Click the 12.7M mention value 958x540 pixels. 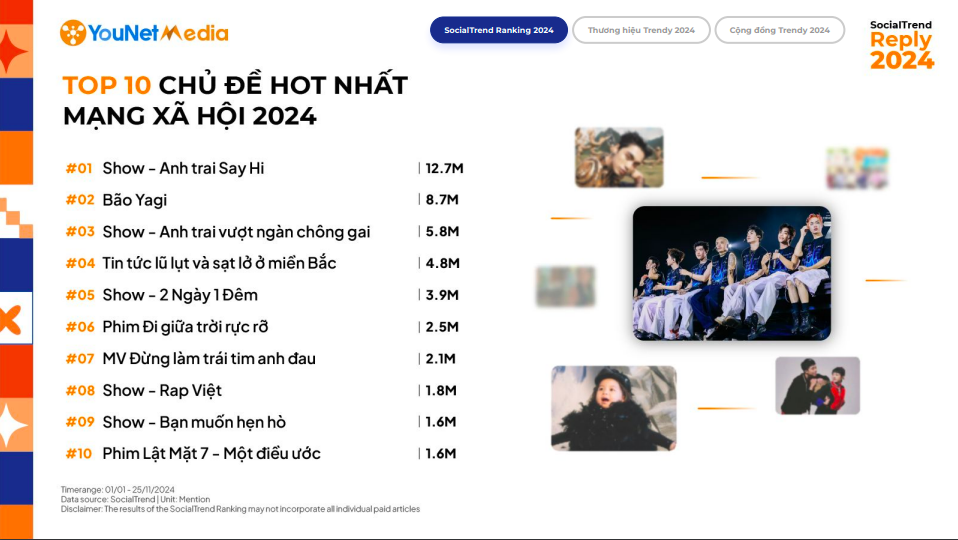(444, 168)
